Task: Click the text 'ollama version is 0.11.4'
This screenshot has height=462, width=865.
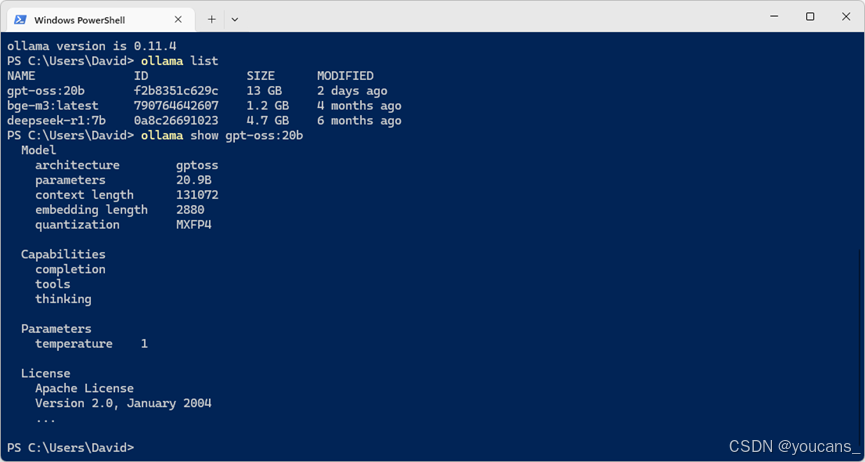Action: coord(92,46)
